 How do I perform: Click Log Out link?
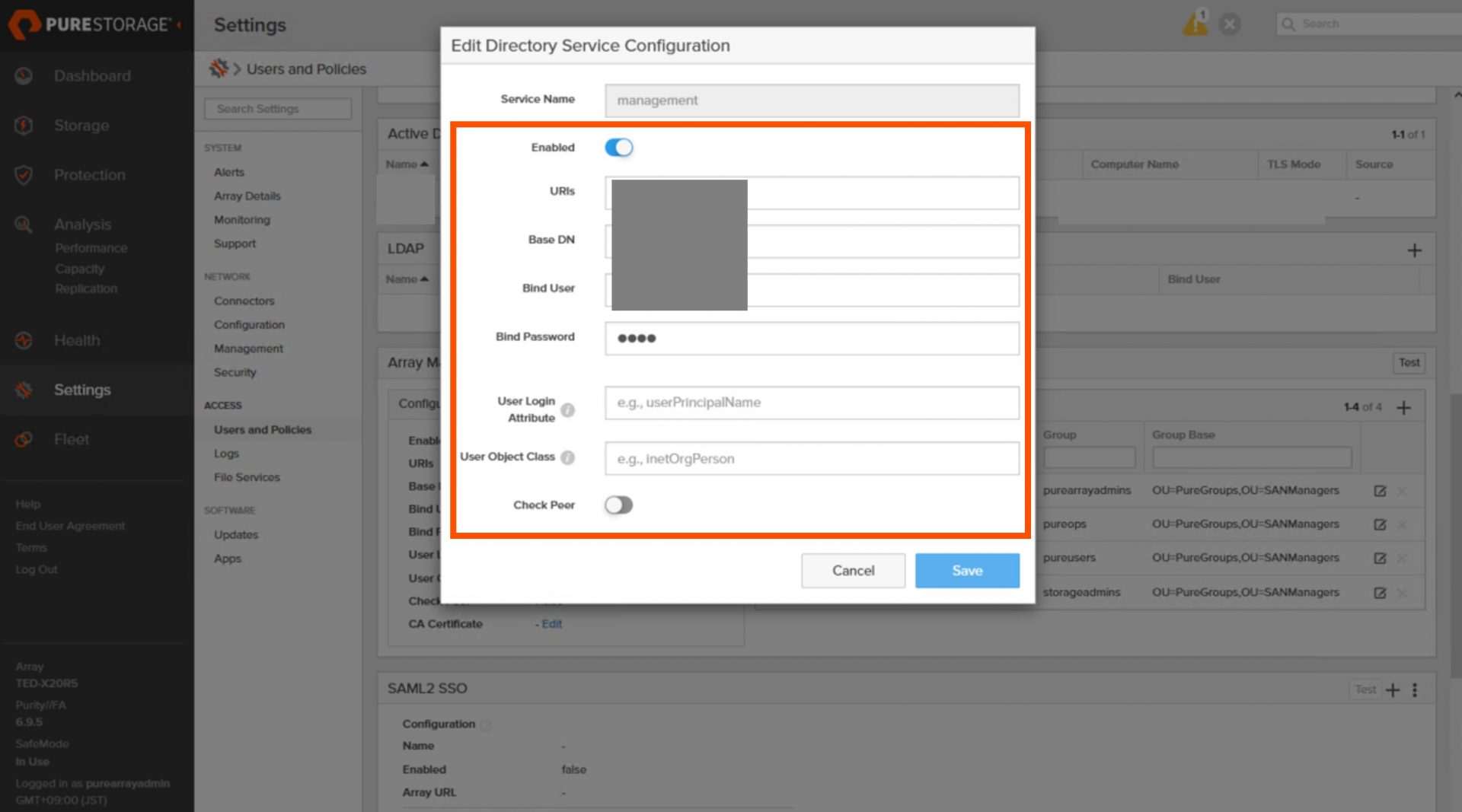click(37, 569)
